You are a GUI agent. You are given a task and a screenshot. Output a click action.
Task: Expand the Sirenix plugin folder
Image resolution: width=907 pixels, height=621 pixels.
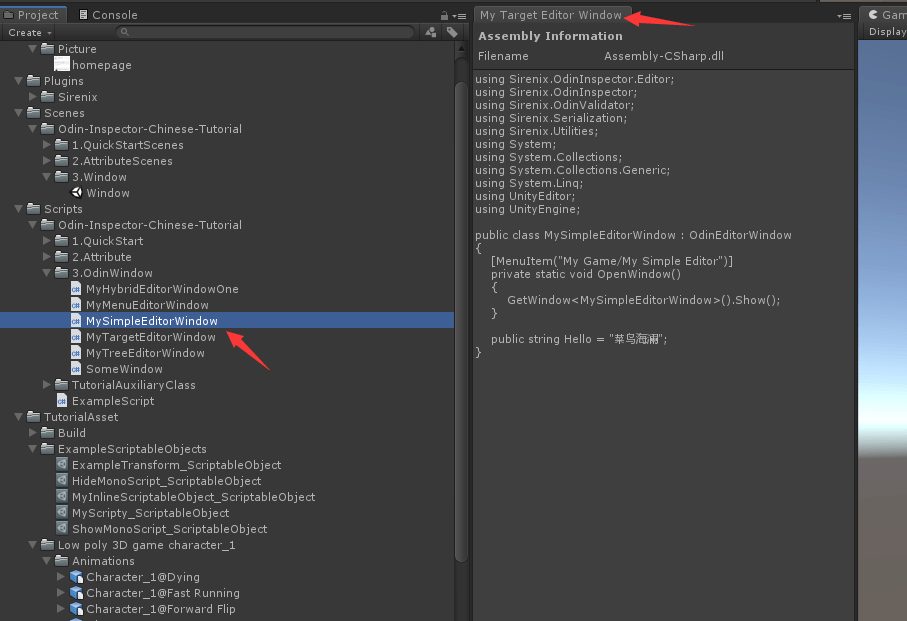[33, 97]
